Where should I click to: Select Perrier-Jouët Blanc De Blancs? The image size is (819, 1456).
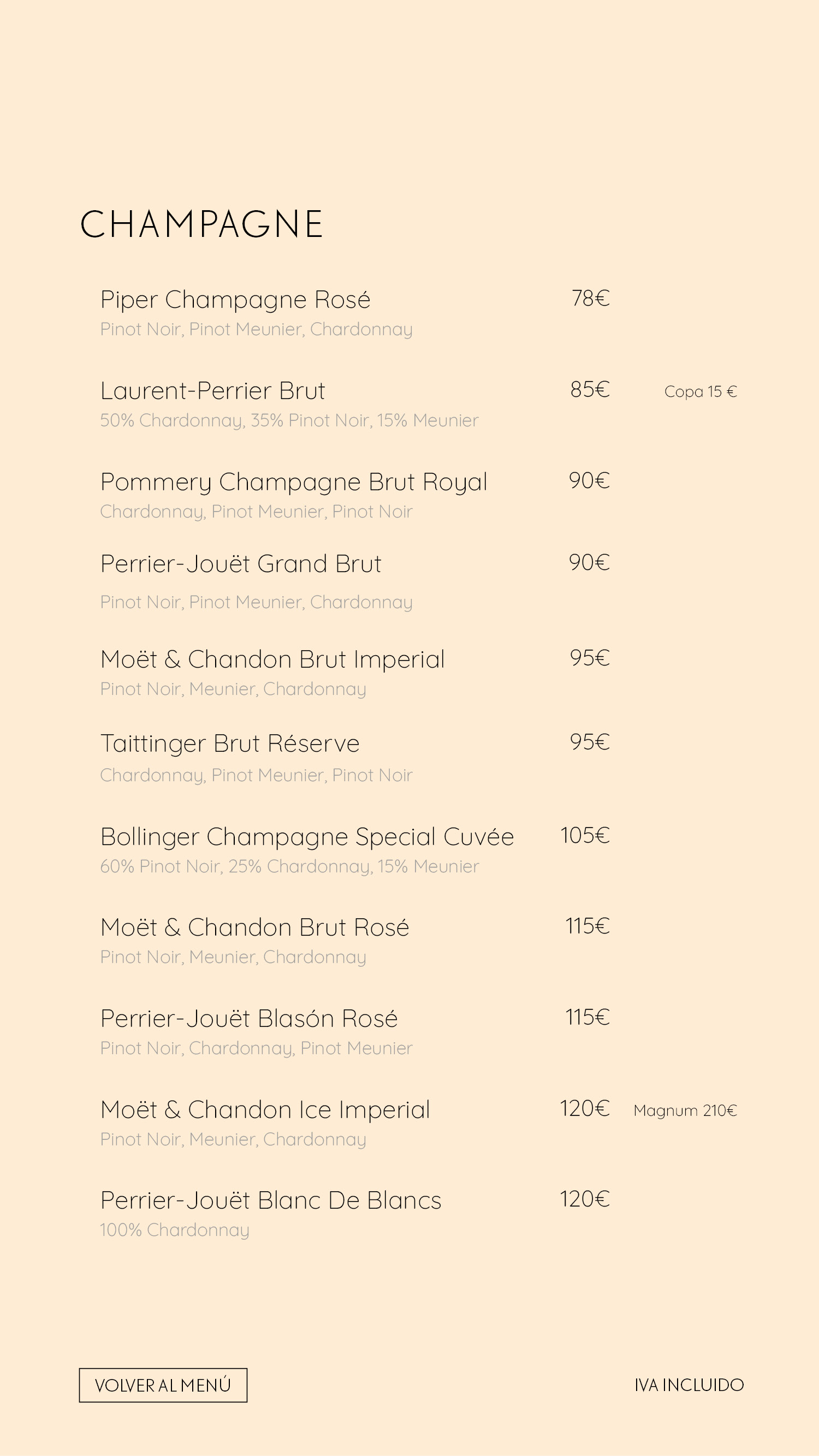[x=271, y=1201]
